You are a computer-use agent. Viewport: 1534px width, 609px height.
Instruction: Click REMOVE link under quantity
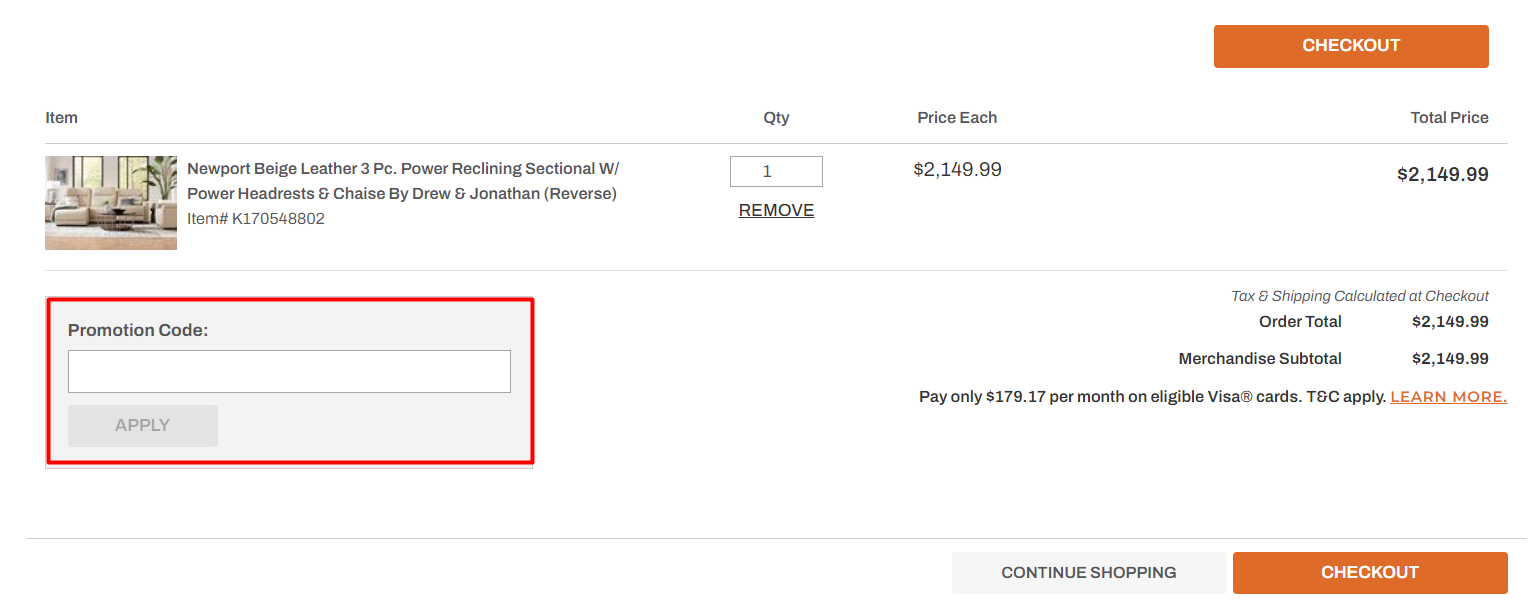coord(776,210)
